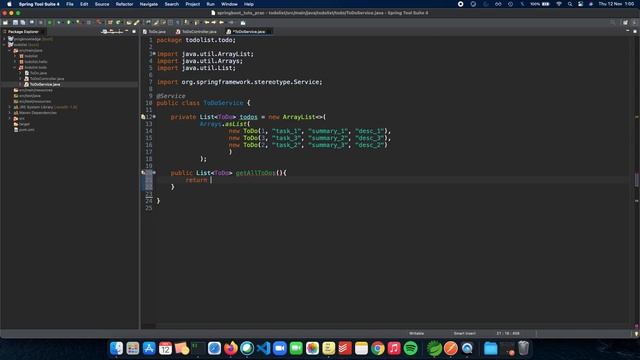
Task: Open the App Store from the Dock
Action: click(x=149, y=348)
